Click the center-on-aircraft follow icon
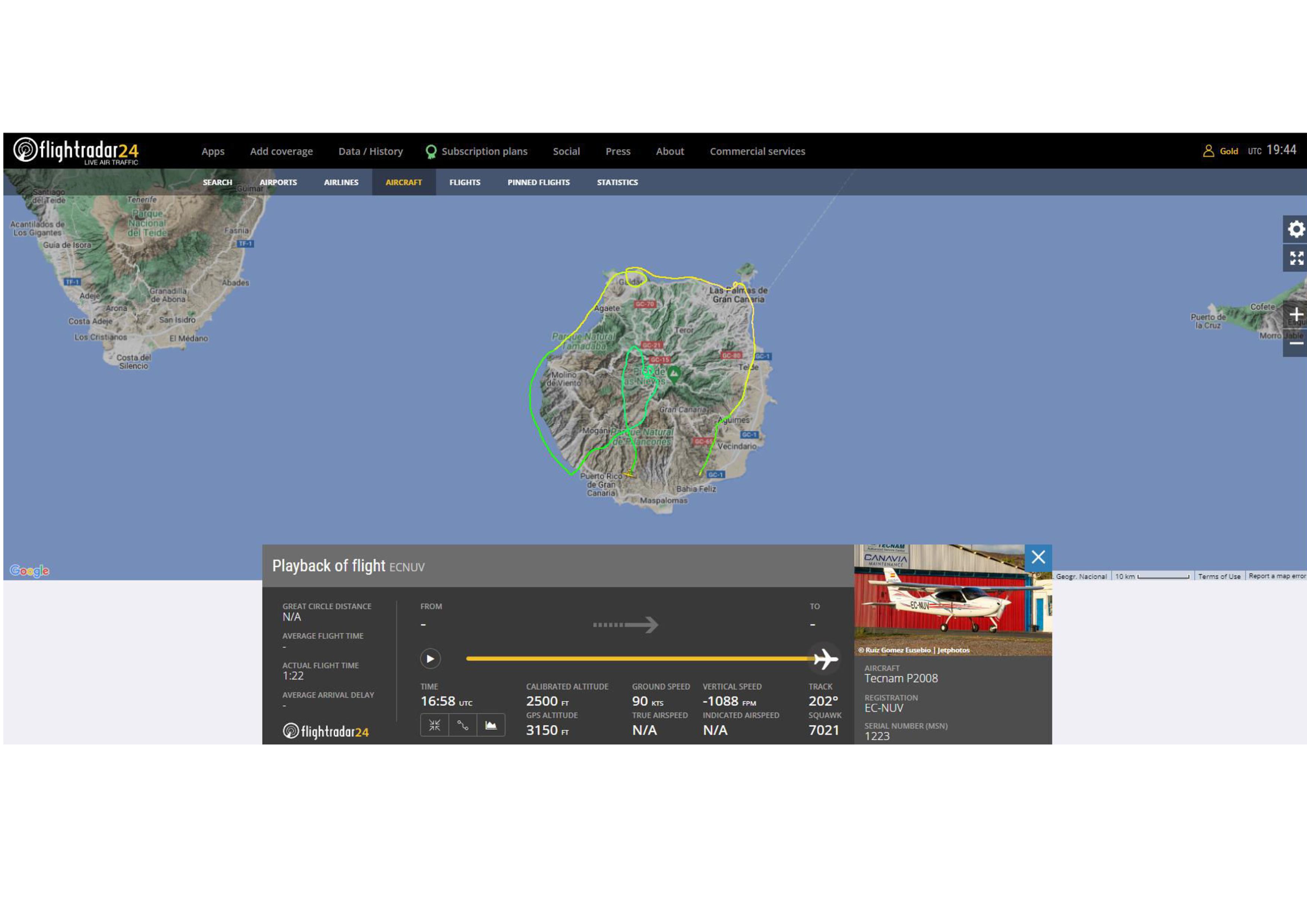The image size is (1307, 924). 434,725
